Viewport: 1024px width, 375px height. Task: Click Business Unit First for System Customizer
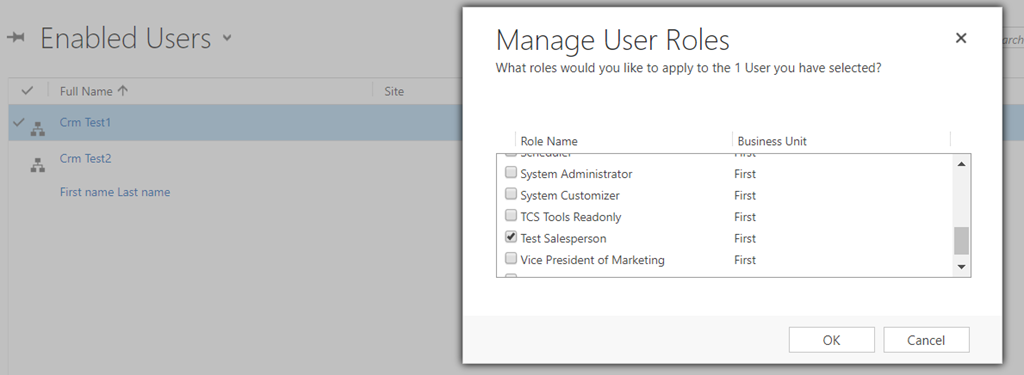(744, 195)
